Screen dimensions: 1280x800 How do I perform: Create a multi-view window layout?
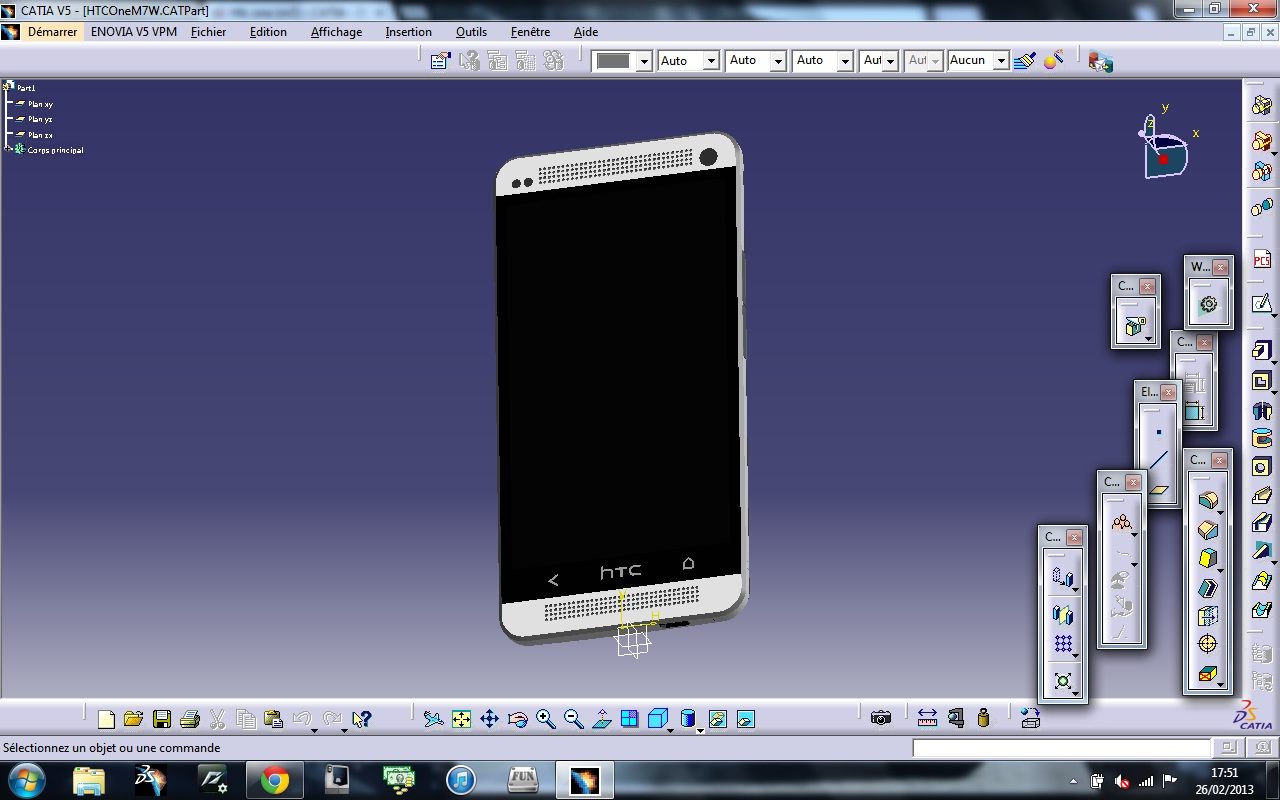click(629, 718)
